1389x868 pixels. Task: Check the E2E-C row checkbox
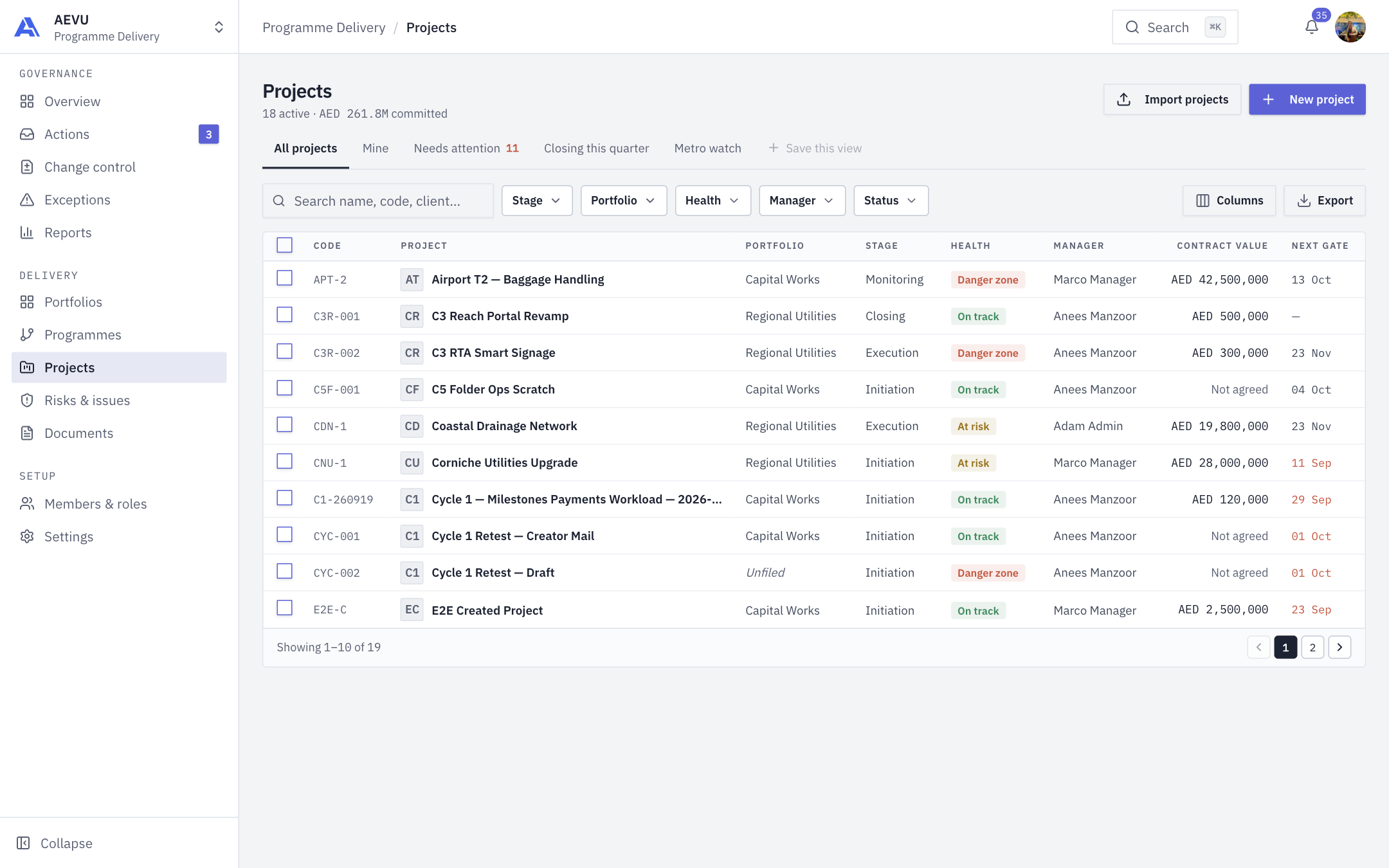pyautogui.click(x=284, y=608)
